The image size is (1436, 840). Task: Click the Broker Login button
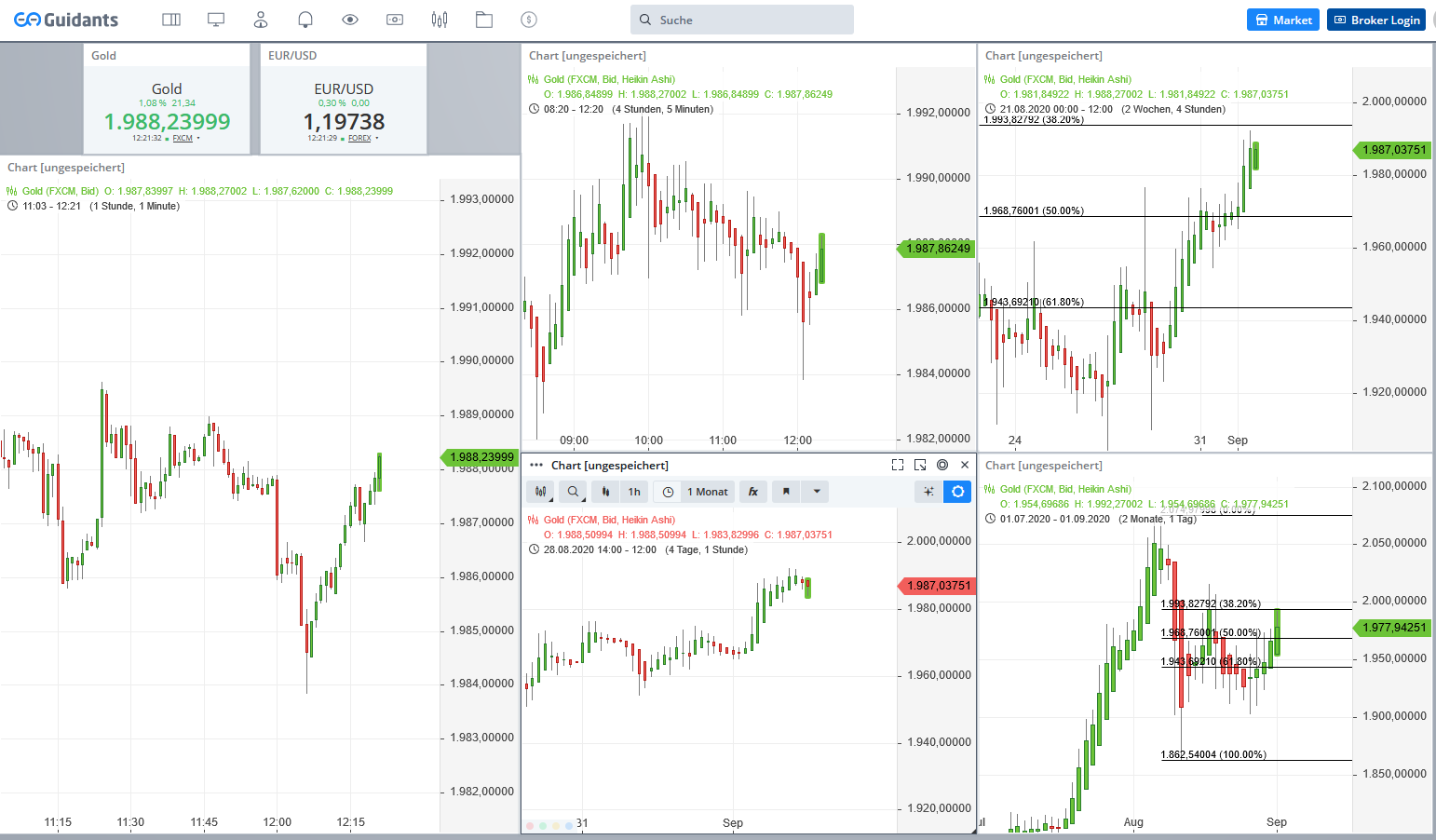(x=1375, y=20)
